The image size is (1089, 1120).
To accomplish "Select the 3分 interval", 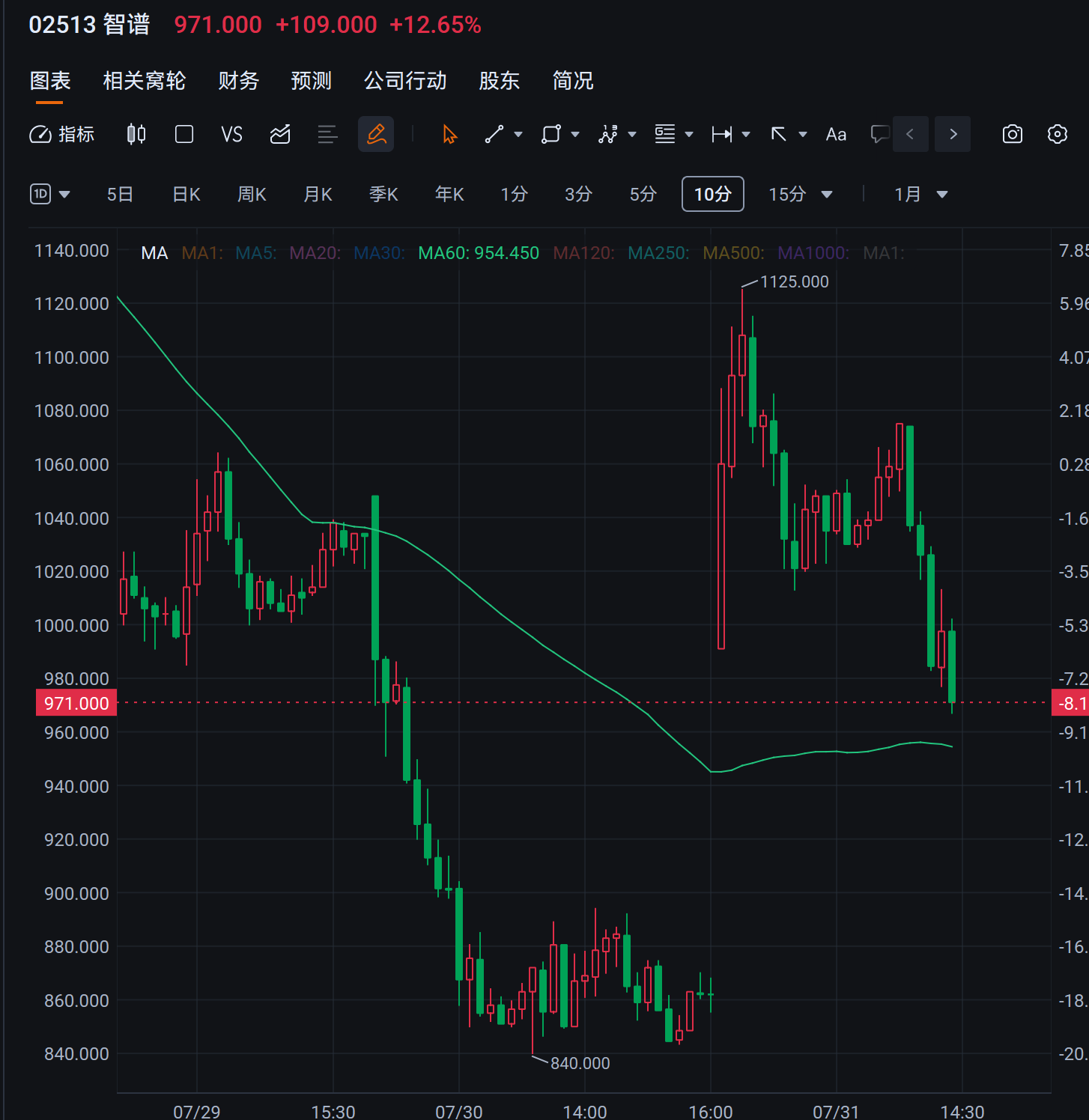I will 579,195.
